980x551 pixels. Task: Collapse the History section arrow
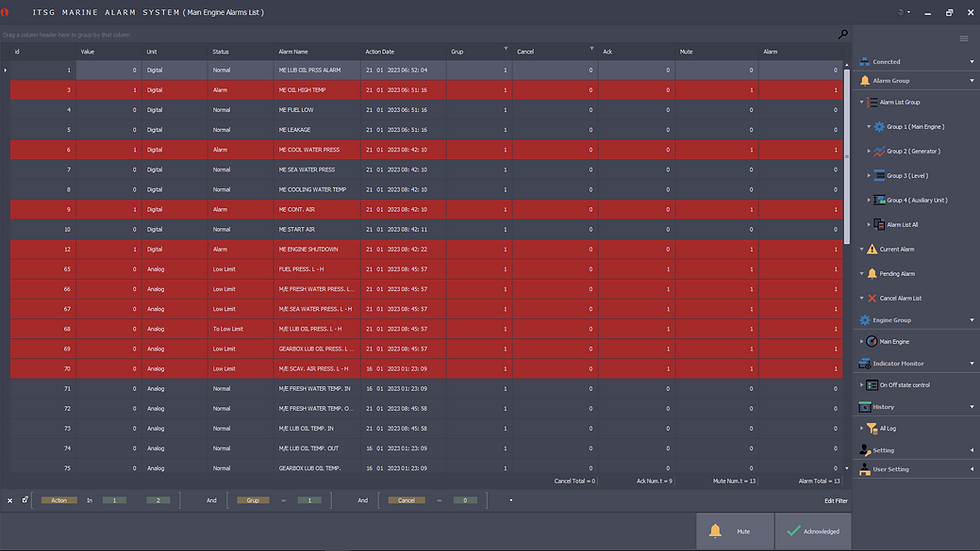click(x=971, y=407)
